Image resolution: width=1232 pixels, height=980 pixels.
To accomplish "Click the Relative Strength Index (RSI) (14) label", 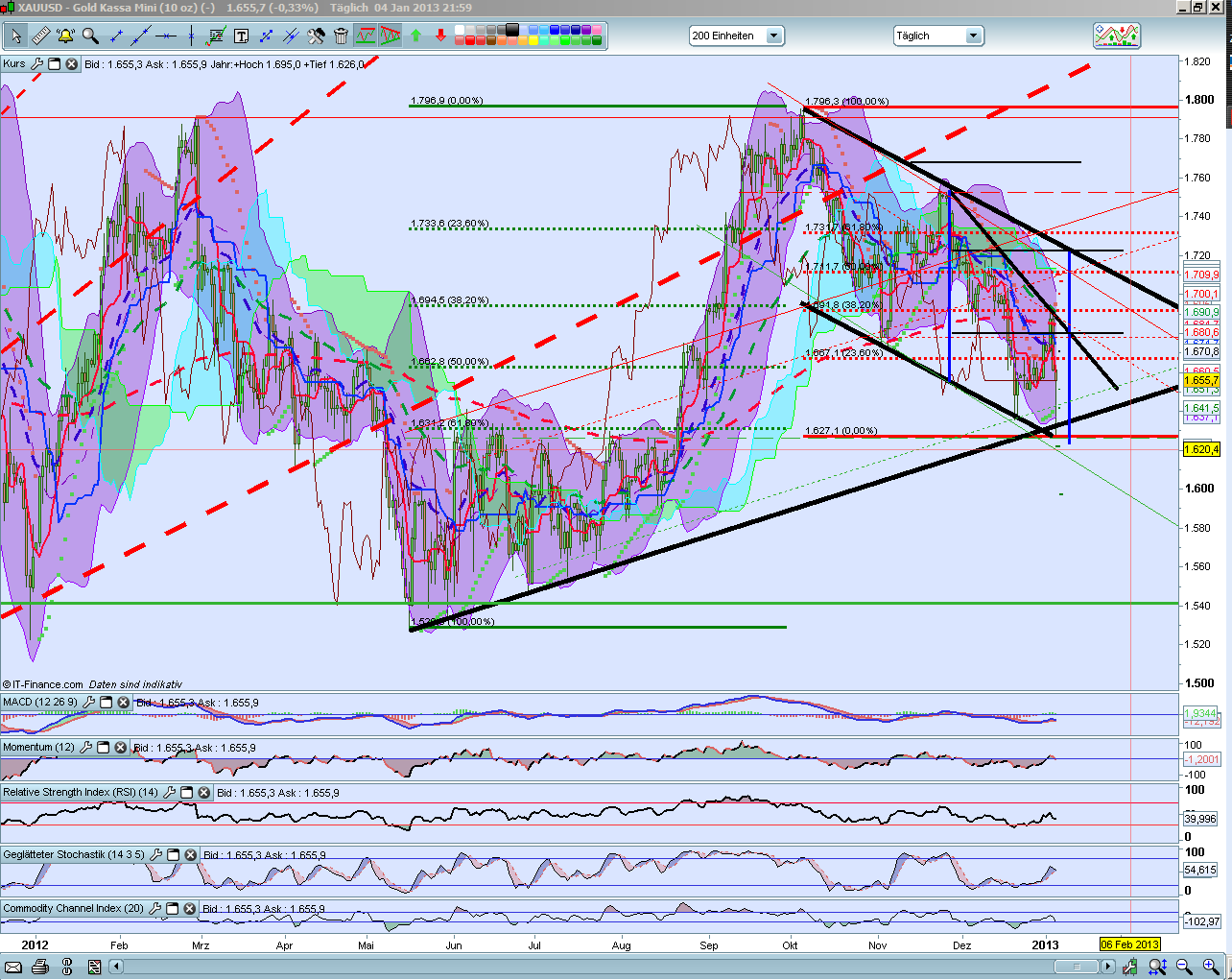I will (x=81, y=793).
